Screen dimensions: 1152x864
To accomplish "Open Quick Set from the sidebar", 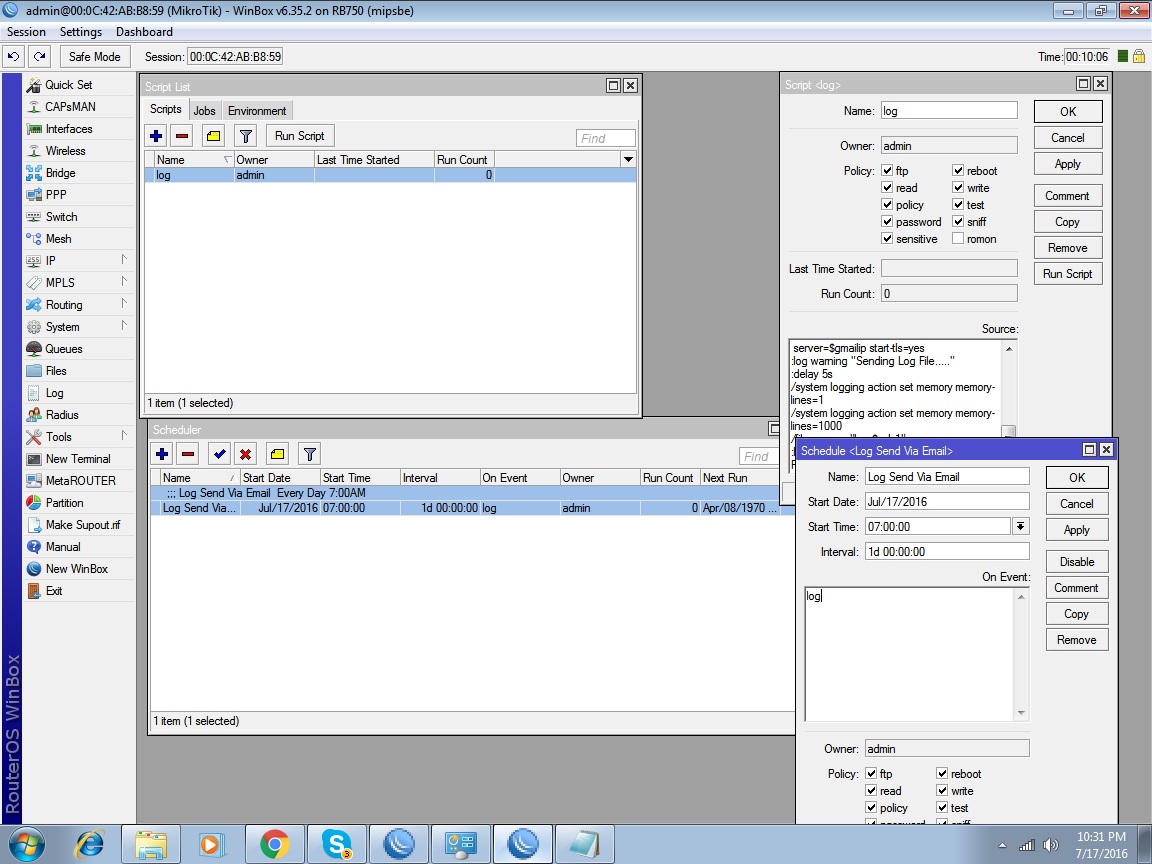I will (x=68, y=84).
